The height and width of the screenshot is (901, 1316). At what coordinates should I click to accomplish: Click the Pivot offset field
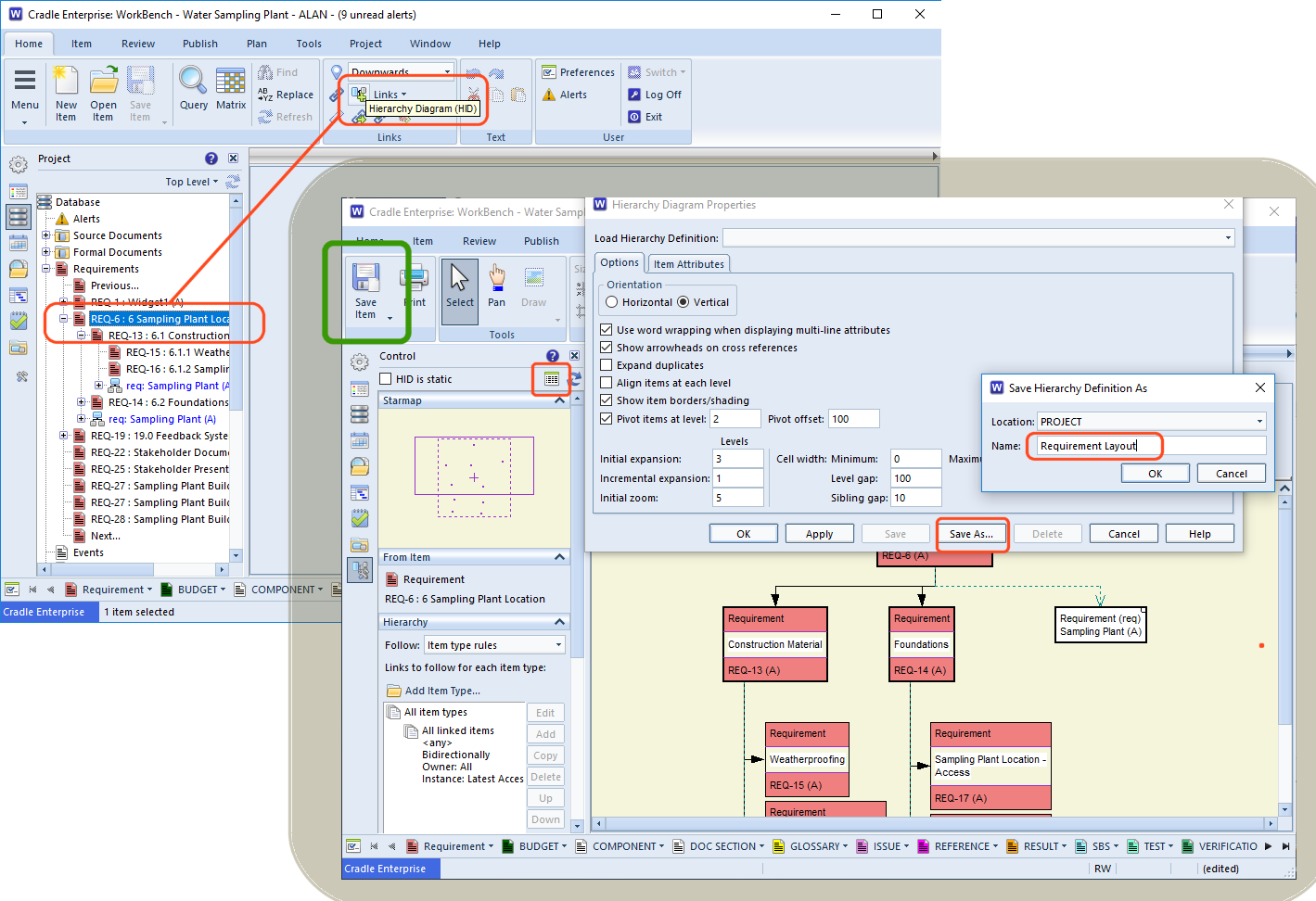(x=854, y=419)
